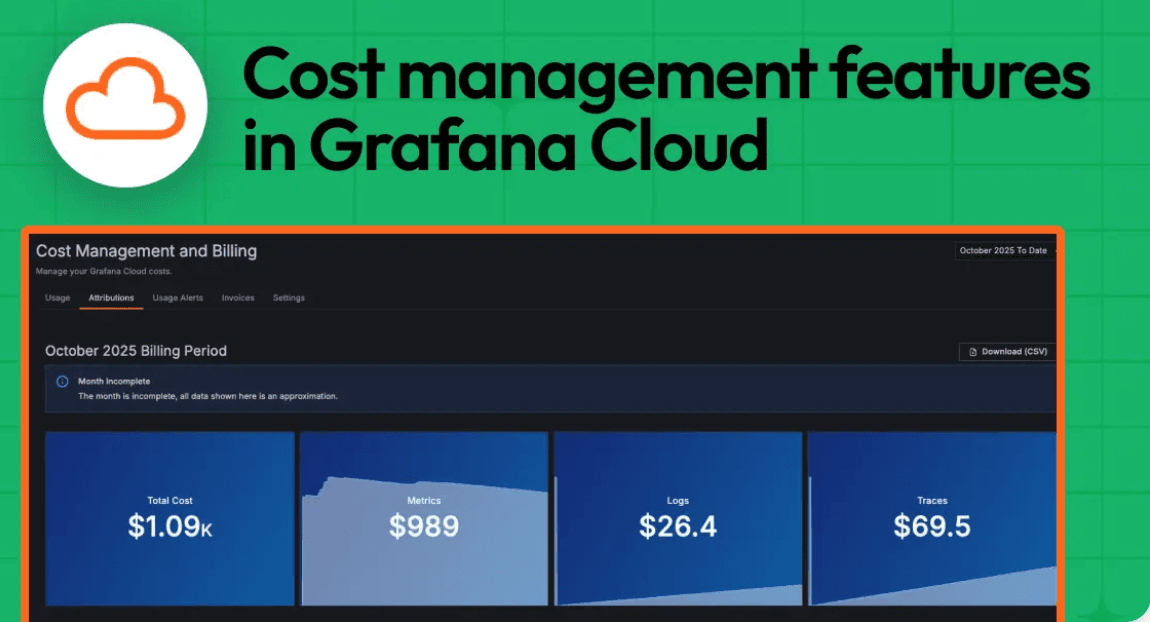Go to the Settings tab
The width and height of the screenshot is (1150, 622).
tap(288, 298)
